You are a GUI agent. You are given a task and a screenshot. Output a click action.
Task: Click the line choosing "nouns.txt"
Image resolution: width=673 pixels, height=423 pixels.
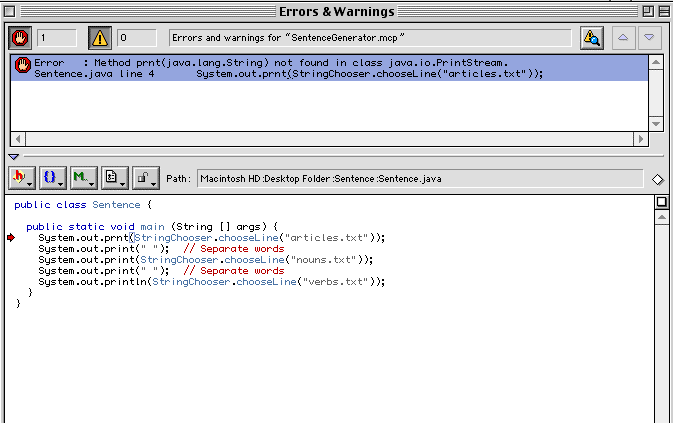tap(206, 260)
